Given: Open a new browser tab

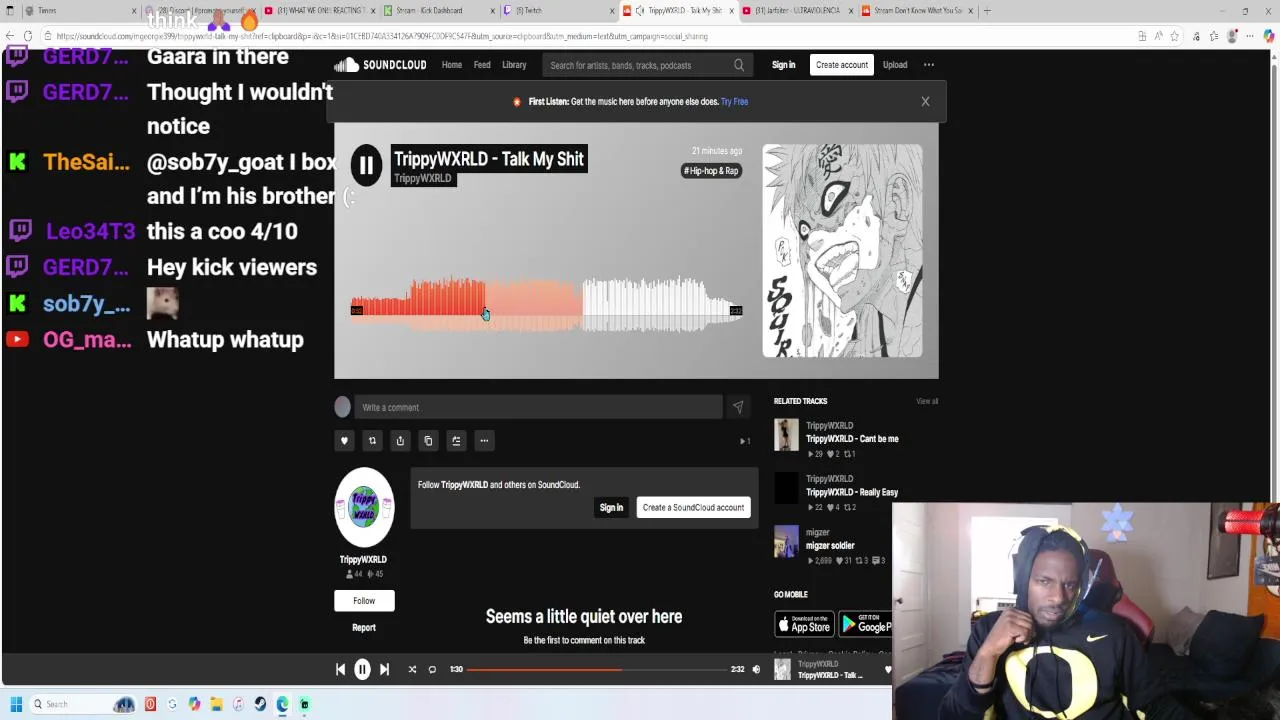Looking at the screenshot, I should tap(987, 10).
